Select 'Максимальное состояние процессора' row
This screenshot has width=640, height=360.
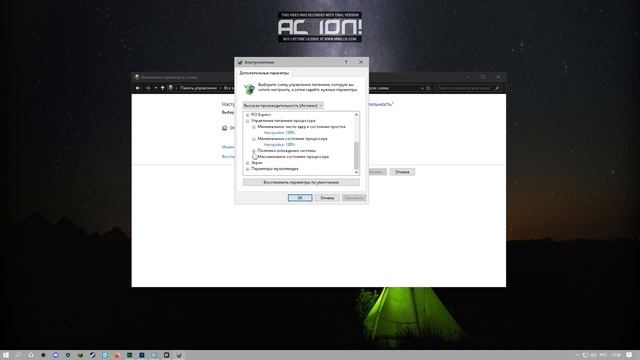pyautogui.click(x=293, y=157)
